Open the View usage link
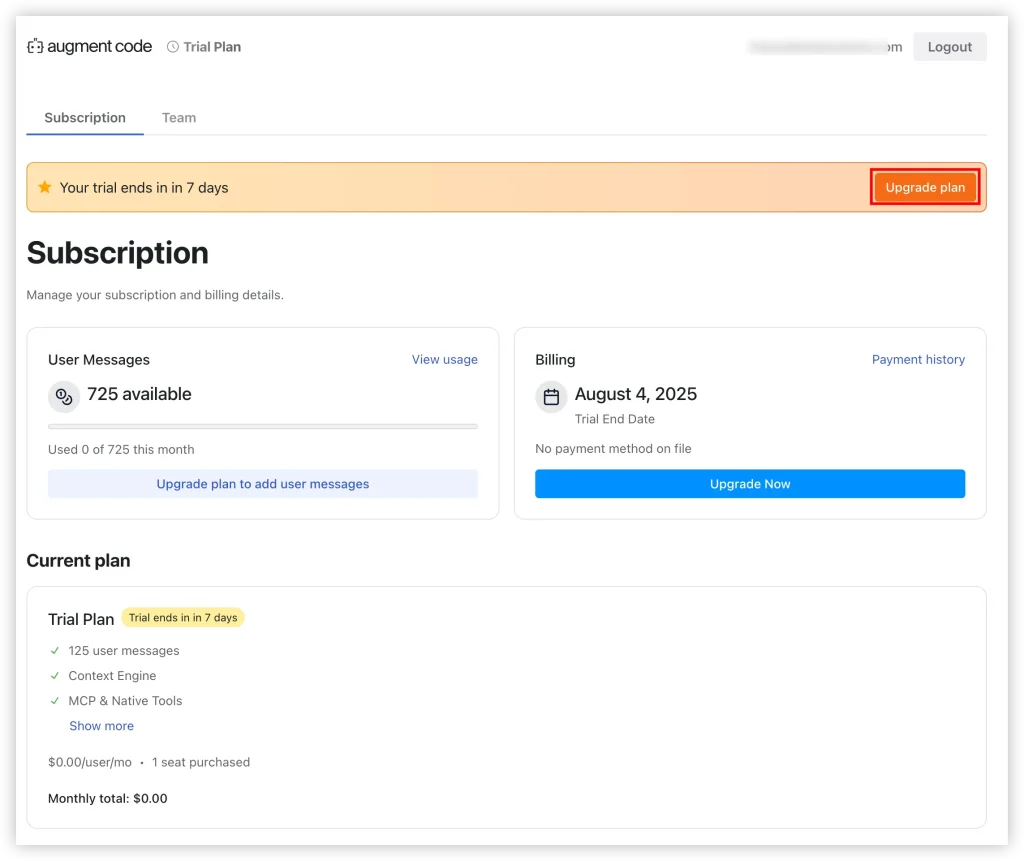 [445, 360]
